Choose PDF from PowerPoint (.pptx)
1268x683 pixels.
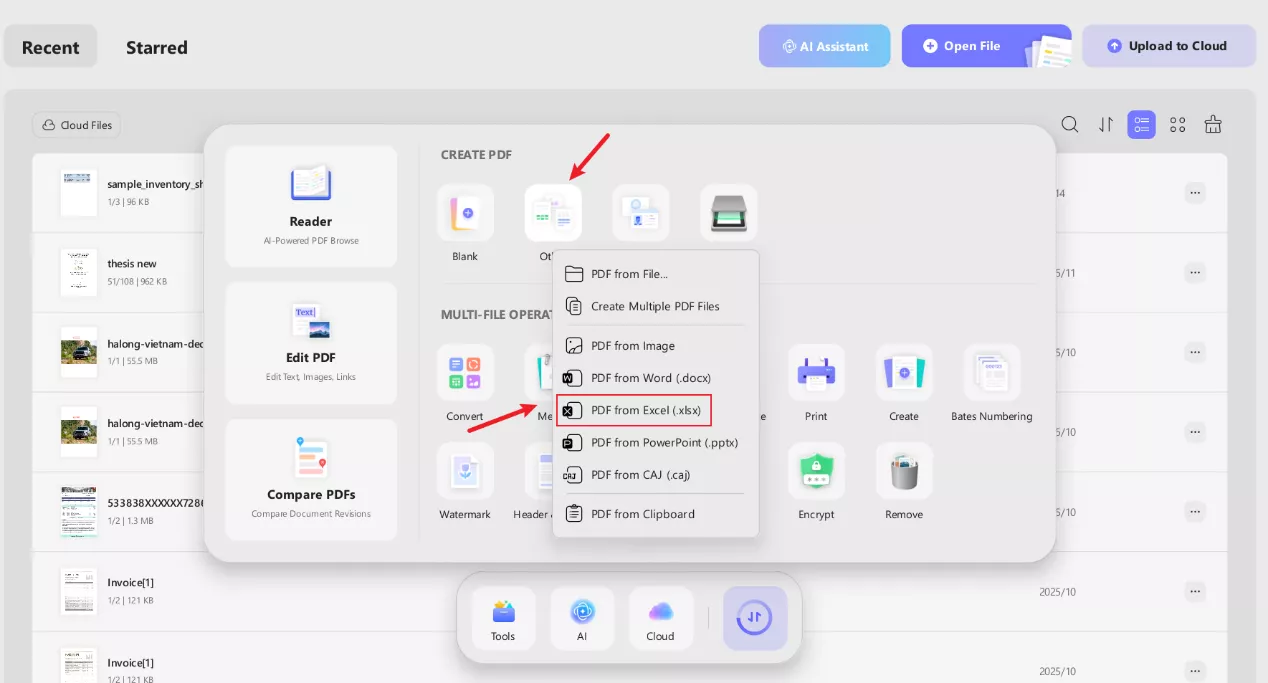point(656,442)
